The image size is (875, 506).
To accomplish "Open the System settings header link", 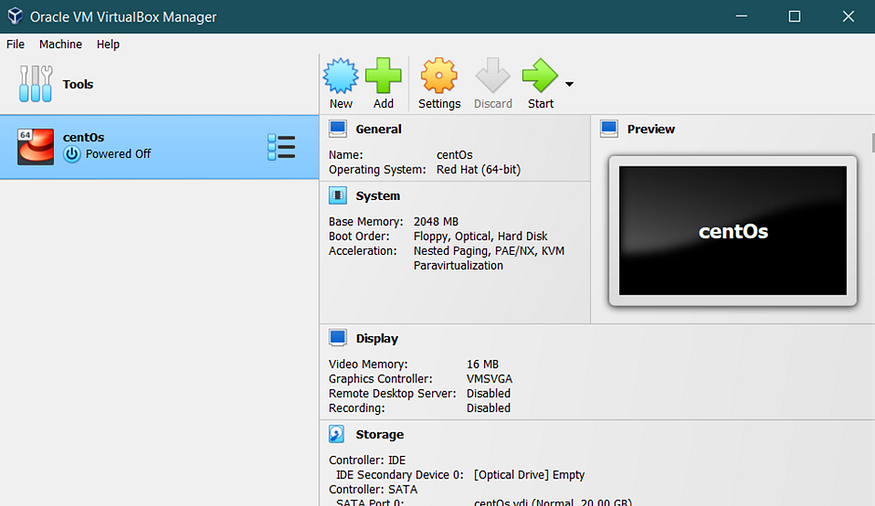I will (x=378, y=196).
